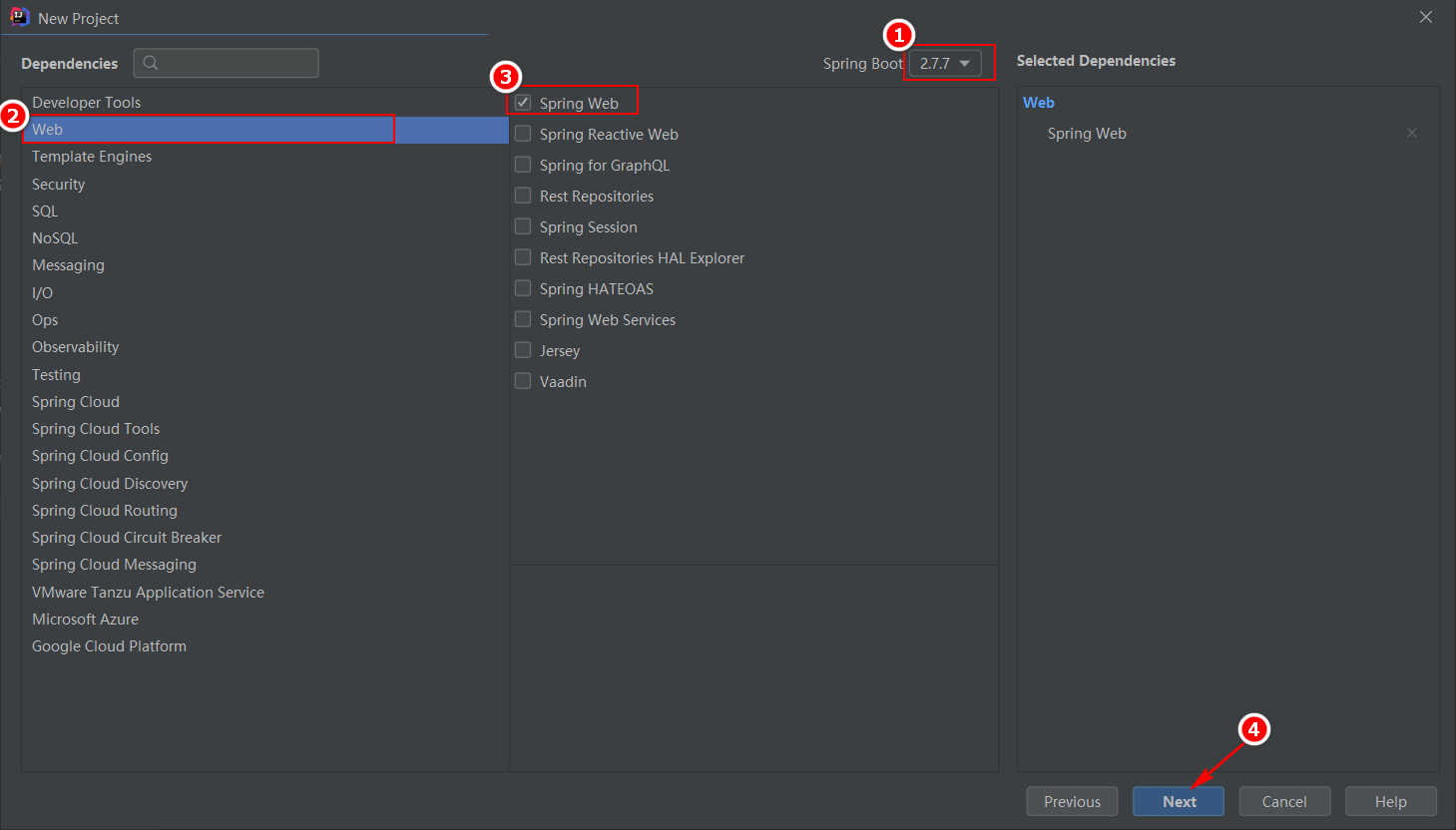Enable the Jersey dependency checkbox
The image size is (1456, 830).
pos(523,350)
